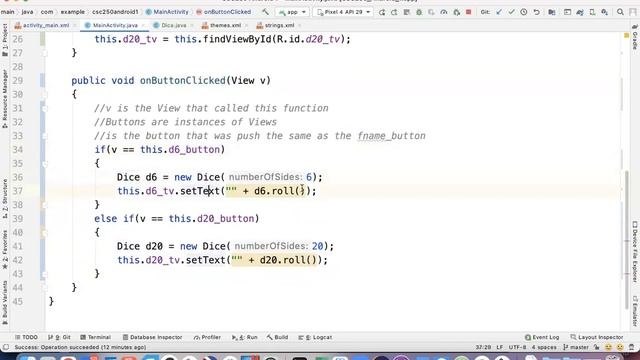Collapse the method fold marker at line 44
The image size is (640, 360).
tap(45, 288)
